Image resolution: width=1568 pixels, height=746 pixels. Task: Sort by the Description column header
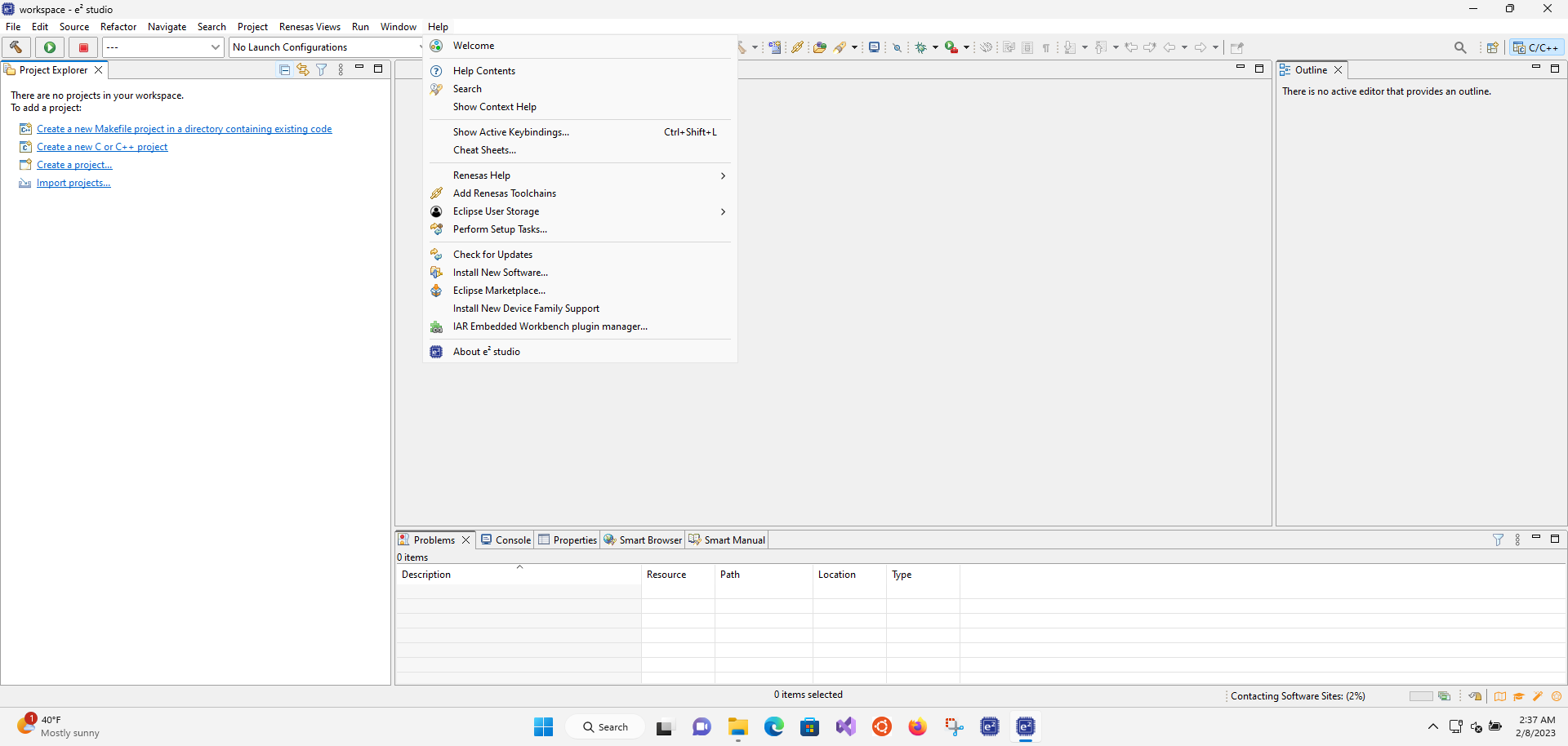click(x=519, y=575)
